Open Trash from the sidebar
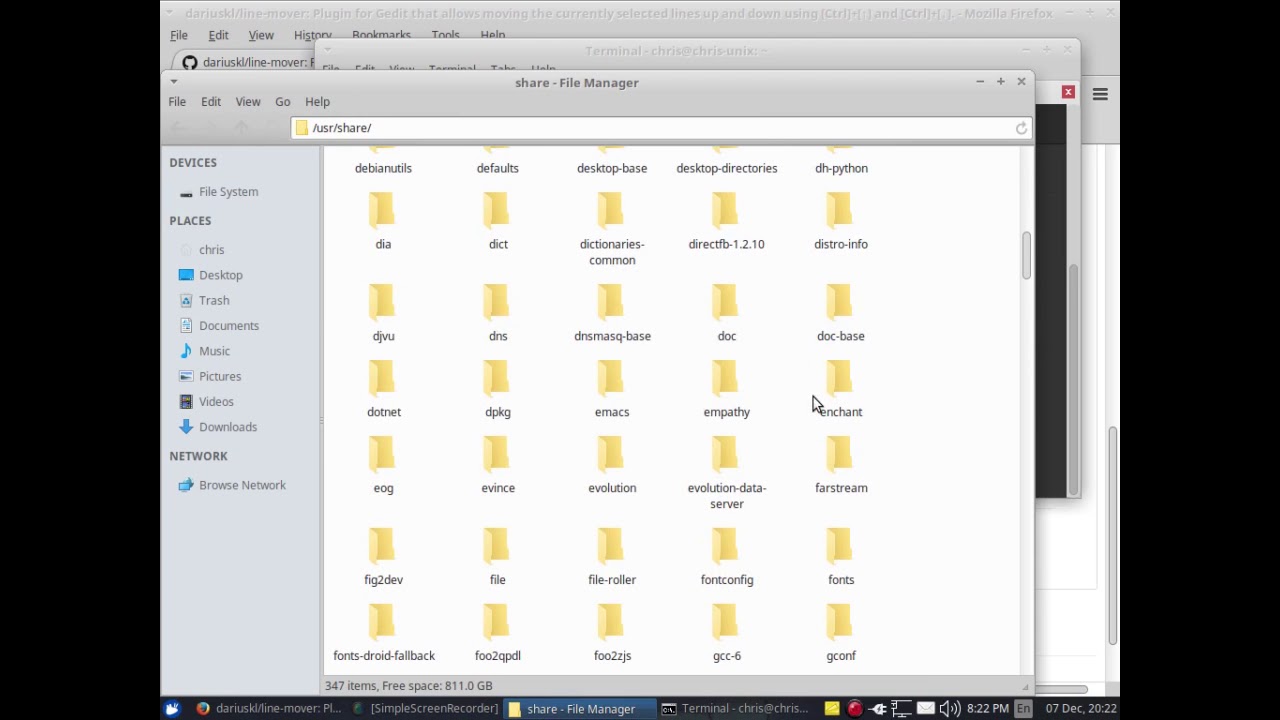Screen dimensions: 1280x720 pos(213,300)
